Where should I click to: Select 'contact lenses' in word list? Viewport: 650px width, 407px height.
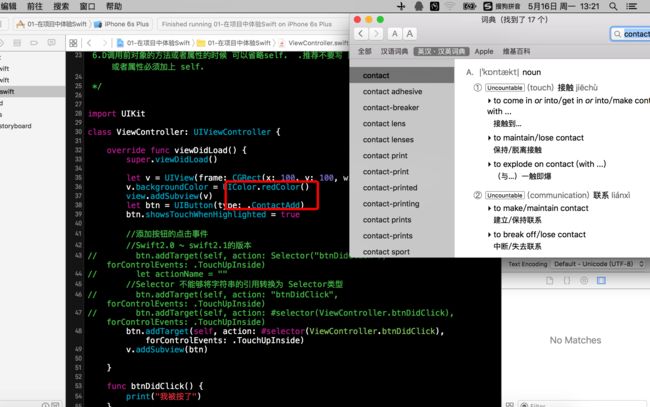(402, 140)
